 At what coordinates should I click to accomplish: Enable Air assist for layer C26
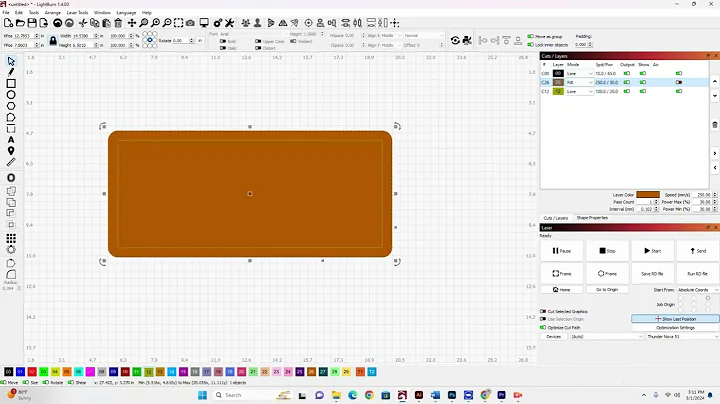click(x=679, y=83)
